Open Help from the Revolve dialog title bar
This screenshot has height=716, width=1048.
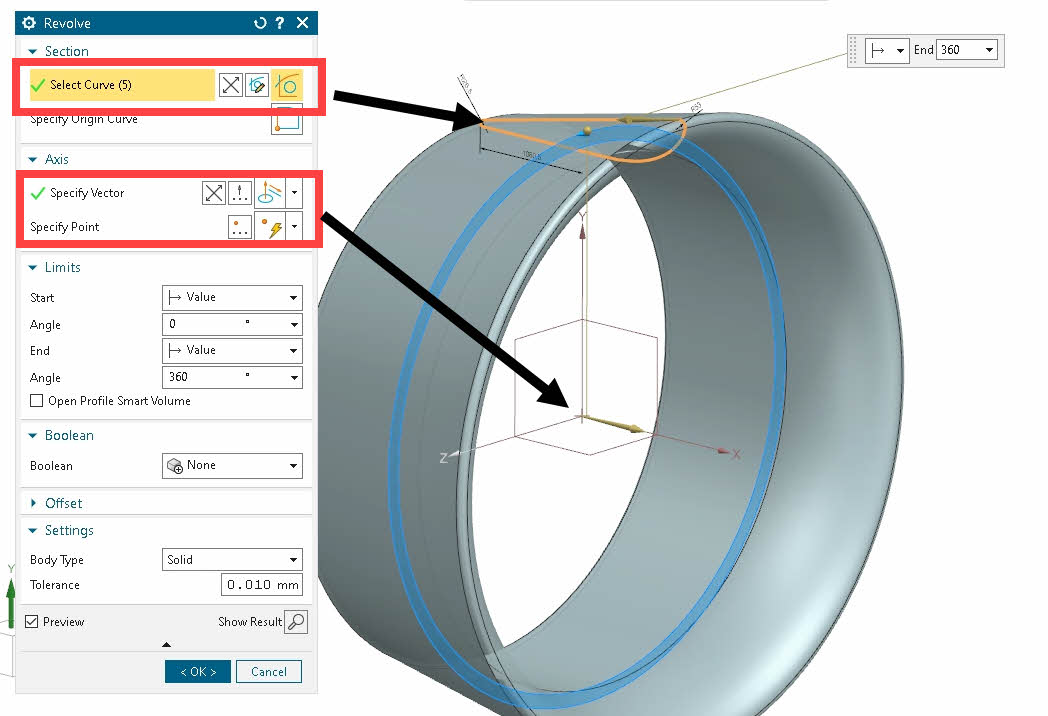tap(280, 22)
